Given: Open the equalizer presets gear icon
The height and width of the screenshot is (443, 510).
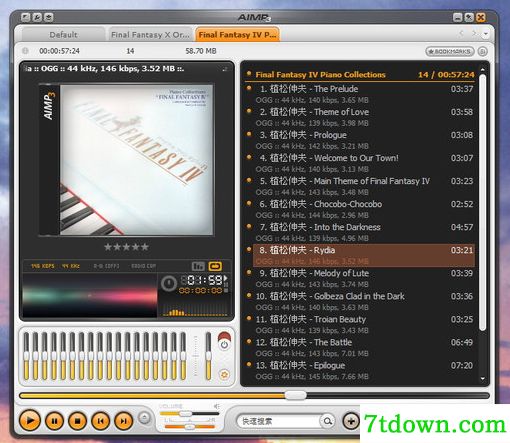Looking at the screenshot, I should (x=224, y=374).
